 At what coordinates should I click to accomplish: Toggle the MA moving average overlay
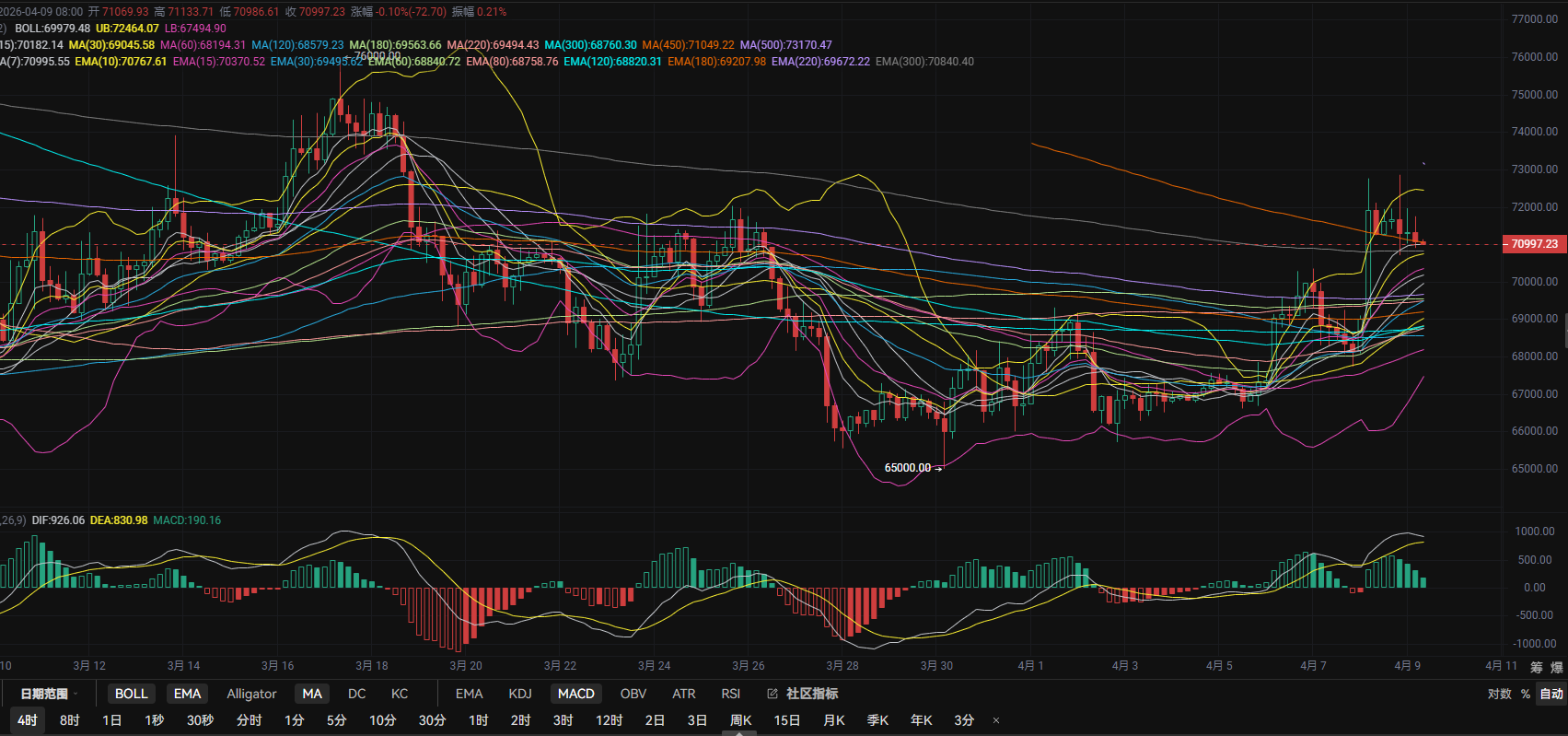pos(312,694)
